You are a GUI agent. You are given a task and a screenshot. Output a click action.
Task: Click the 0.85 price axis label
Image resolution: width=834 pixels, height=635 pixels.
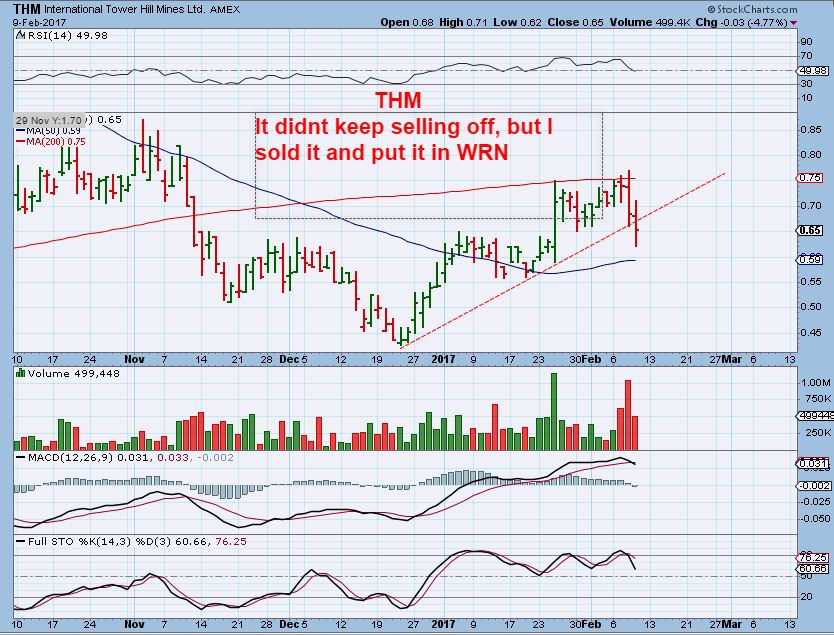pos(810,129)
